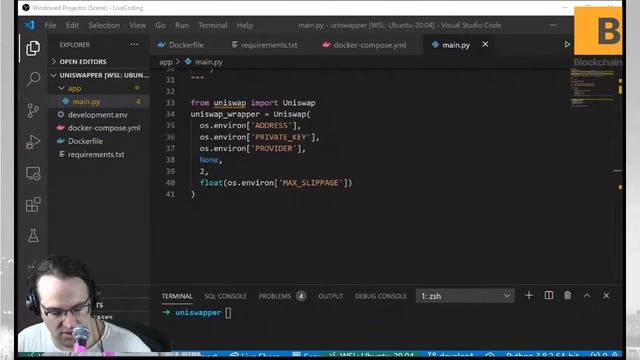The image size is (640, 360).
Task: Open the Help menu
Action: 244,25
